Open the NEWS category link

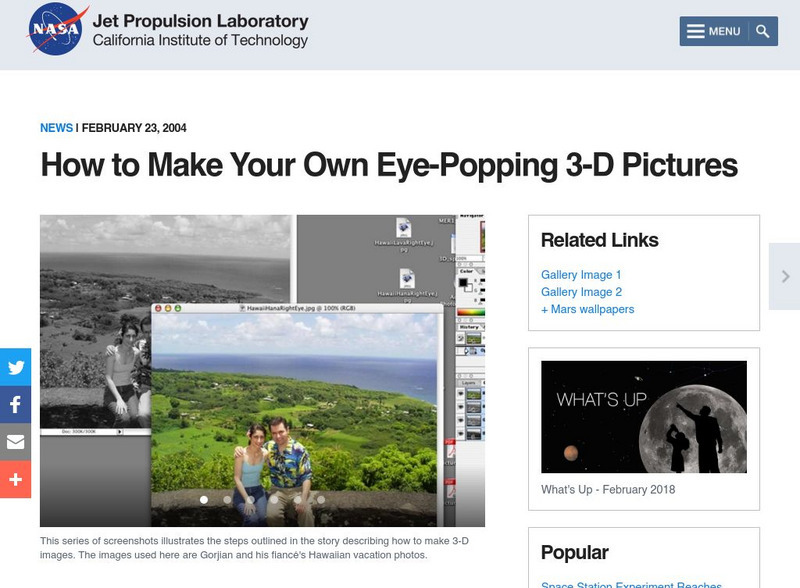(x=56, y=128)
